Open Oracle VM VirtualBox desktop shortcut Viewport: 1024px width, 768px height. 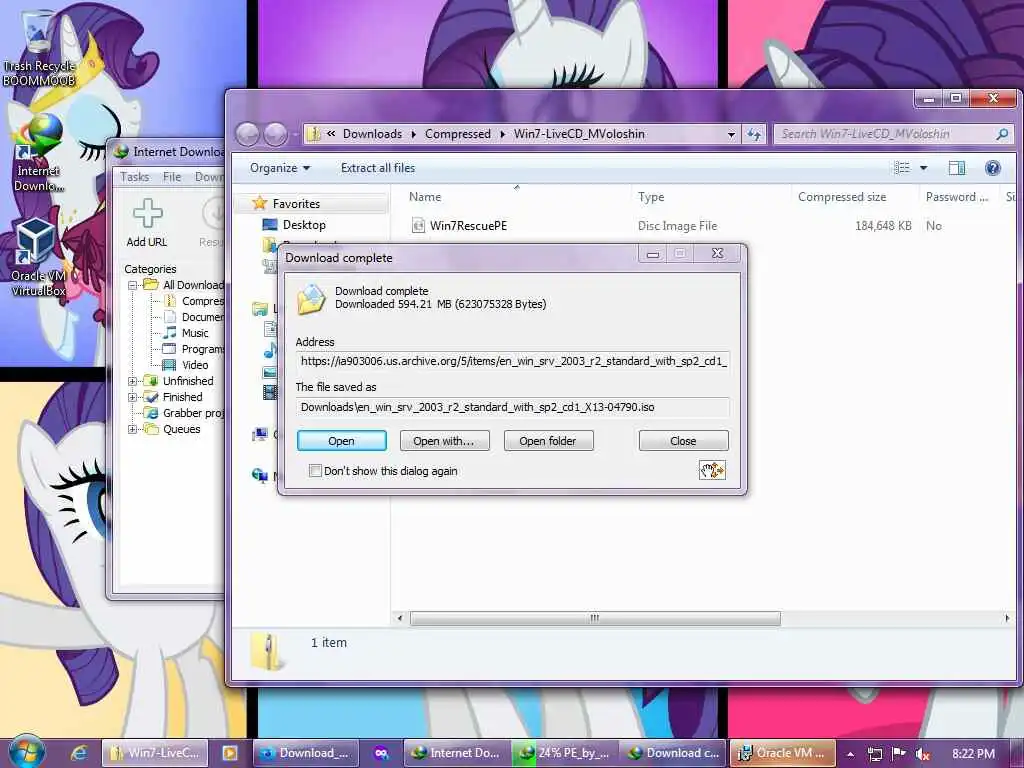pyautogui.click(x=38, y=258)
